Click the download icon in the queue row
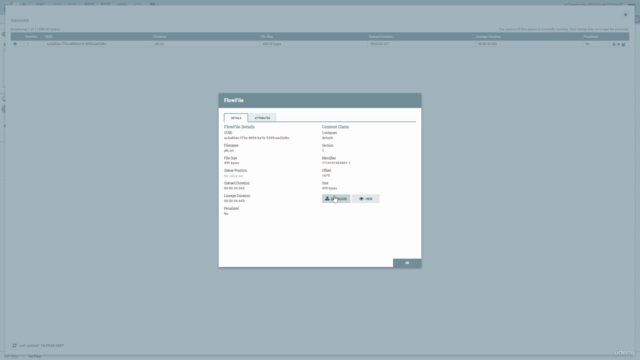Screen dimensions: 640x360 point(613,44)
